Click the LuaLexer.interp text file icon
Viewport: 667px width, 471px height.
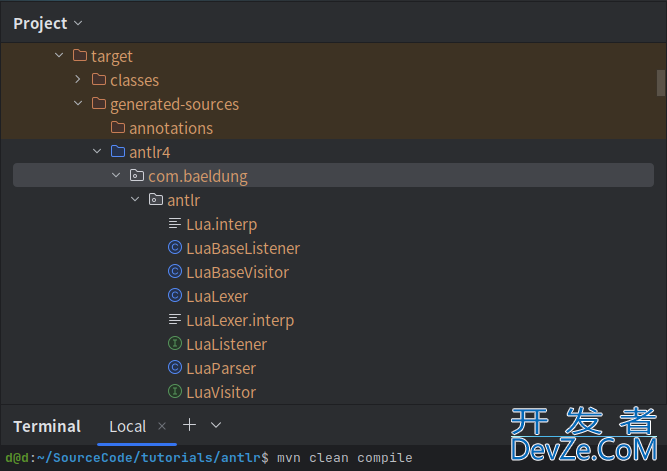pyautogui.click(x=174, y=319)
